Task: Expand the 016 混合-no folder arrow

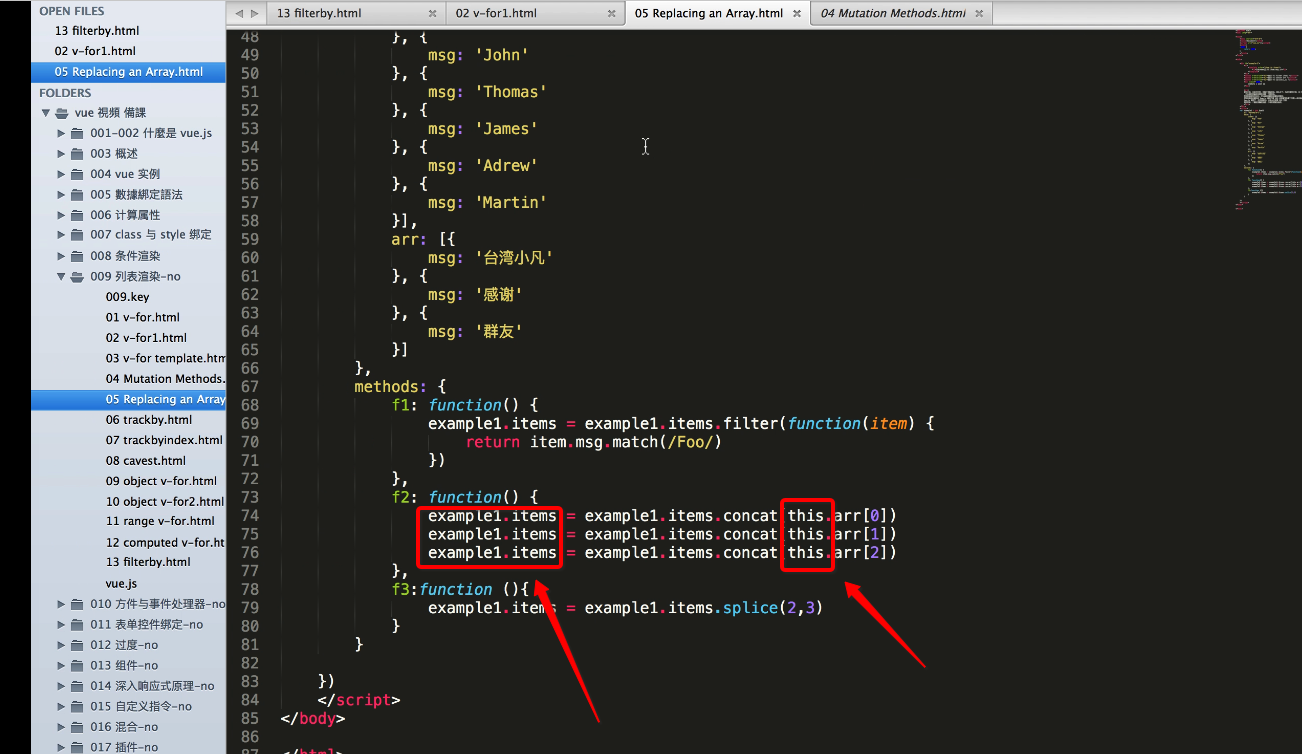Action: click(61, 727)
